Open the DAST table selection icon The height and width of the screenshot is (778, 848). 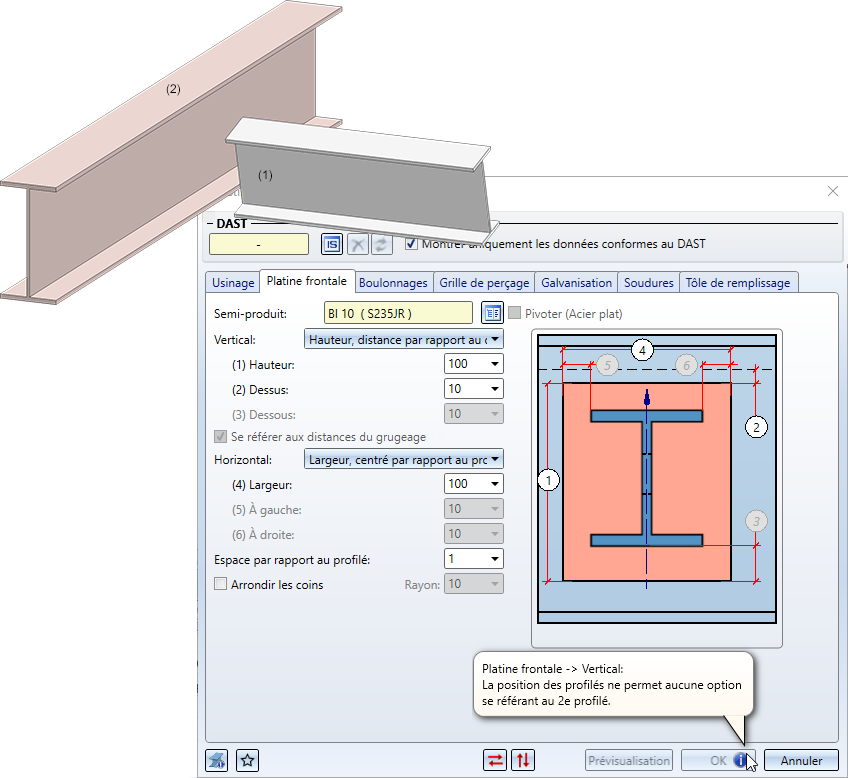(331, 244)
